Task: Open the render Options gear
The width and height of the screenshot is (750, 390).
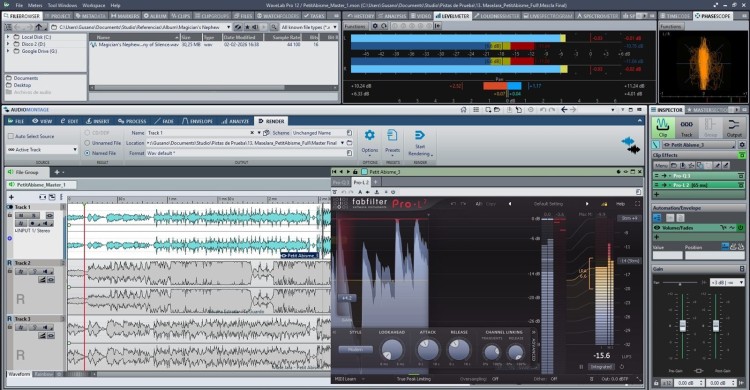Action: (369, 135)
